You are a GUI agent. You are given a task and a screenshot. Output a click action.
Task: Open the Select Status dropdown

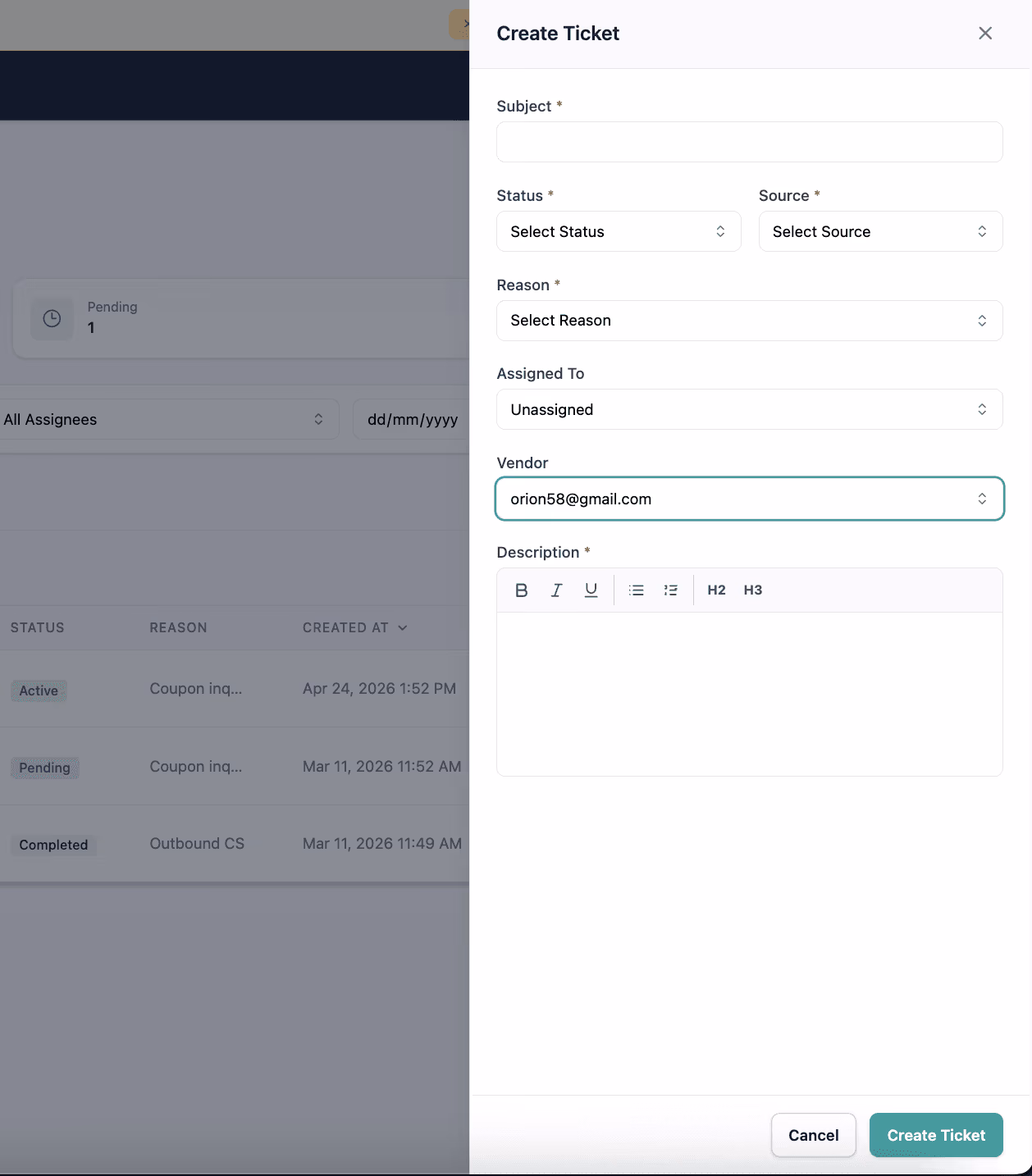(619, 231)
